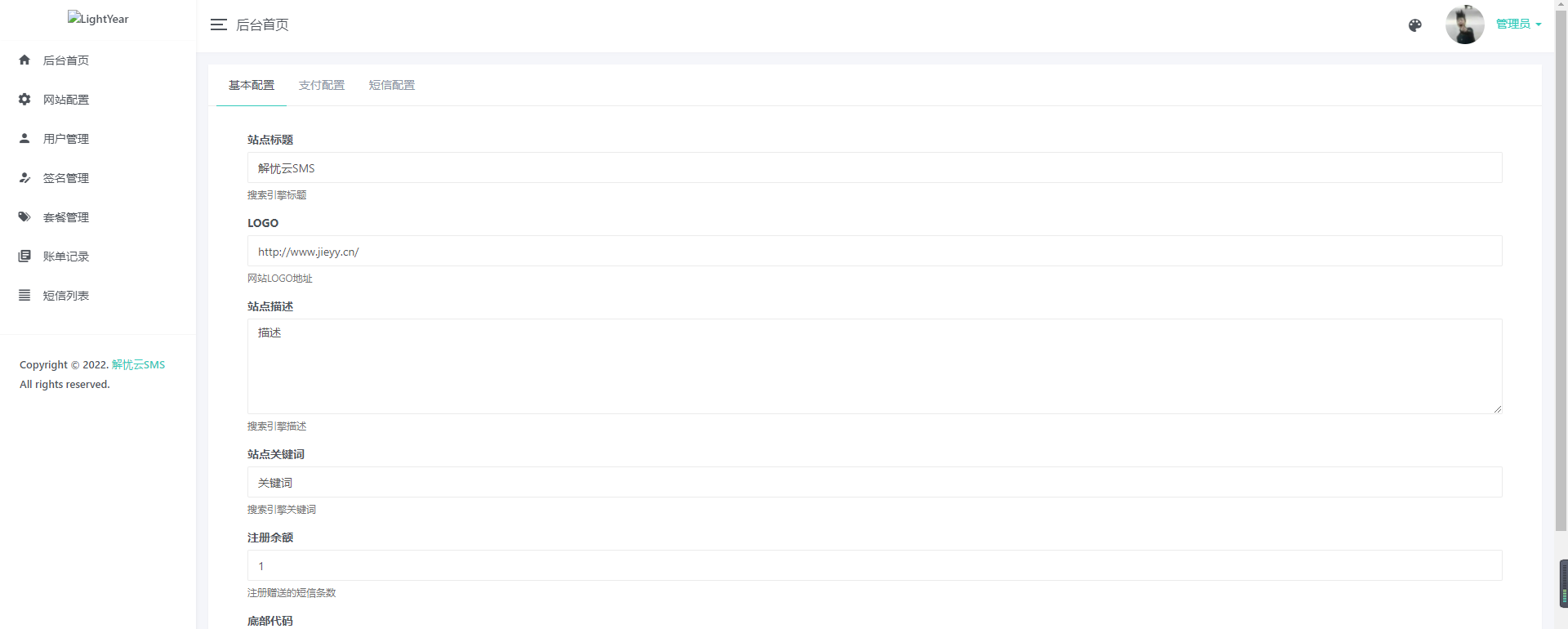This screenshot has height=629, width=1568.
Task: Focus the 站点描述 textarea
Action: (x=874, y=366)
